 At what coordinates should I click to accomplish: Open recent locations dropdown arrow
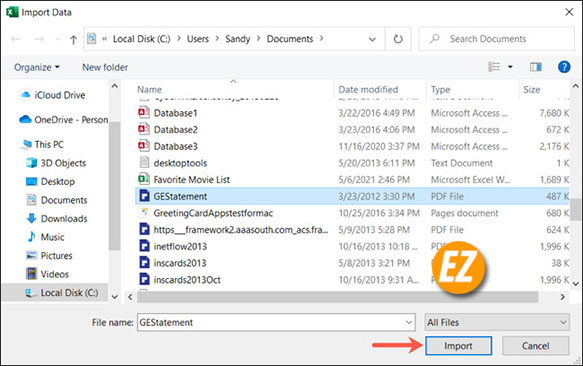coord(372,39)
